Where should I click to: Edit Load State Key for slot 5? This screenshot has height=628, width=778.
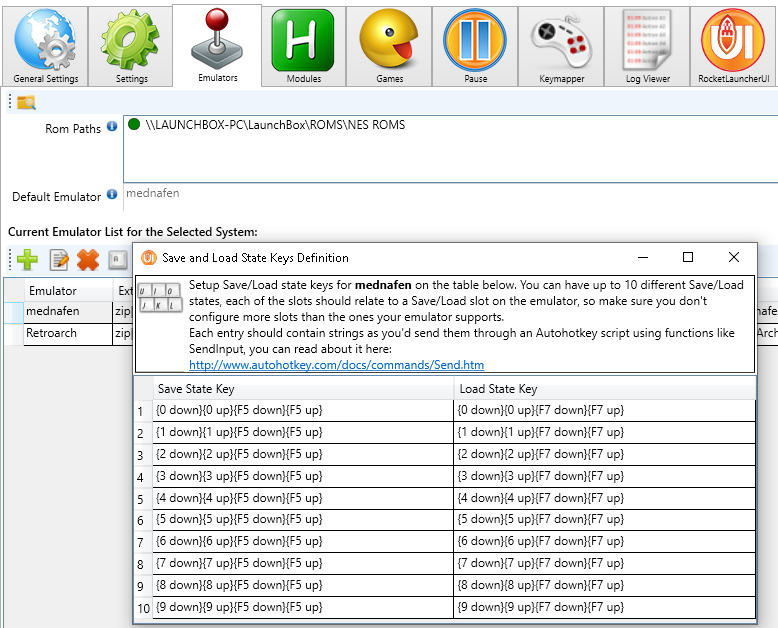tap(605, 498)
